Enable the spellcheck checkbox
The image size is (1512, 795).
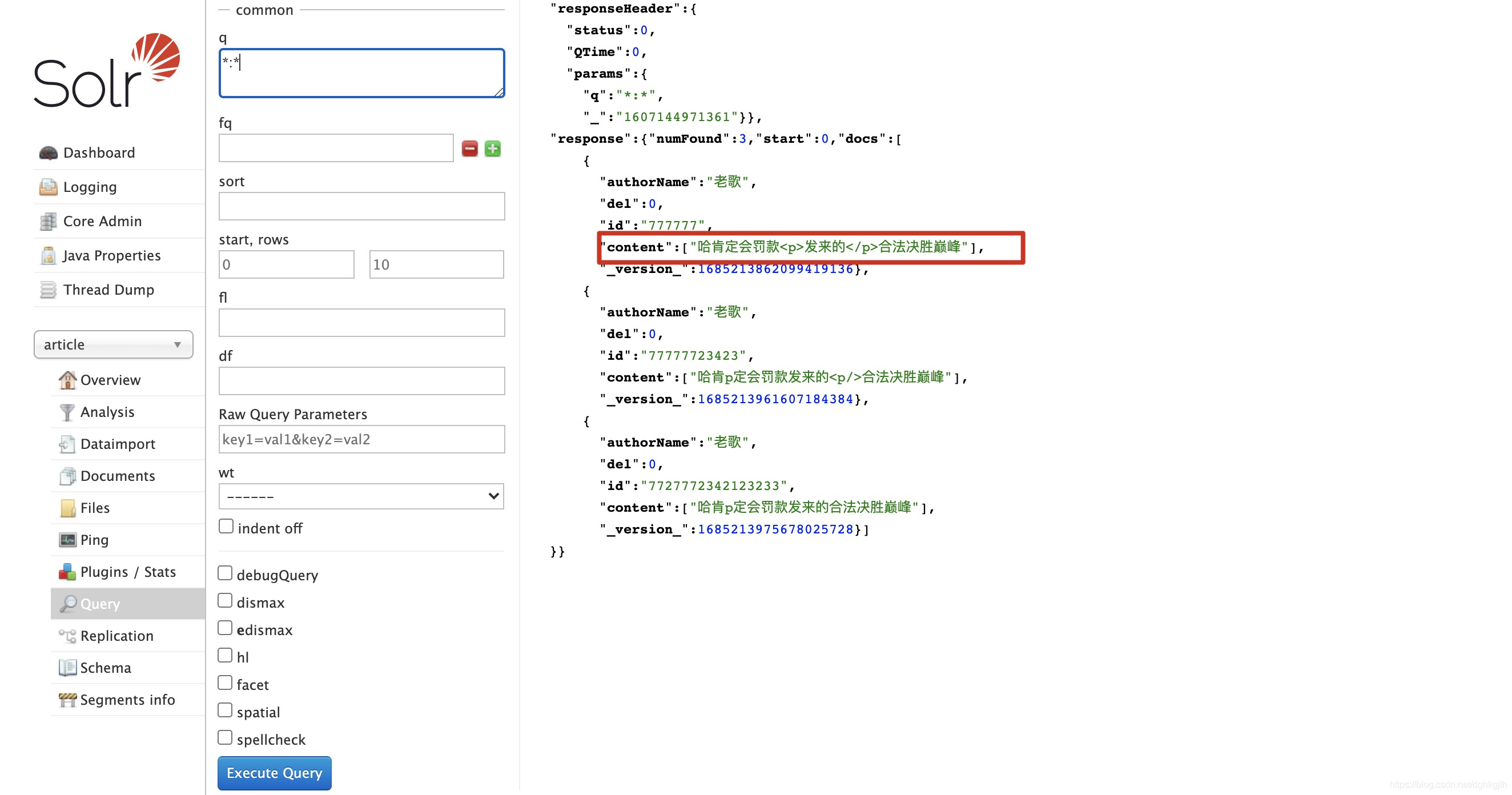click(225, 738)
